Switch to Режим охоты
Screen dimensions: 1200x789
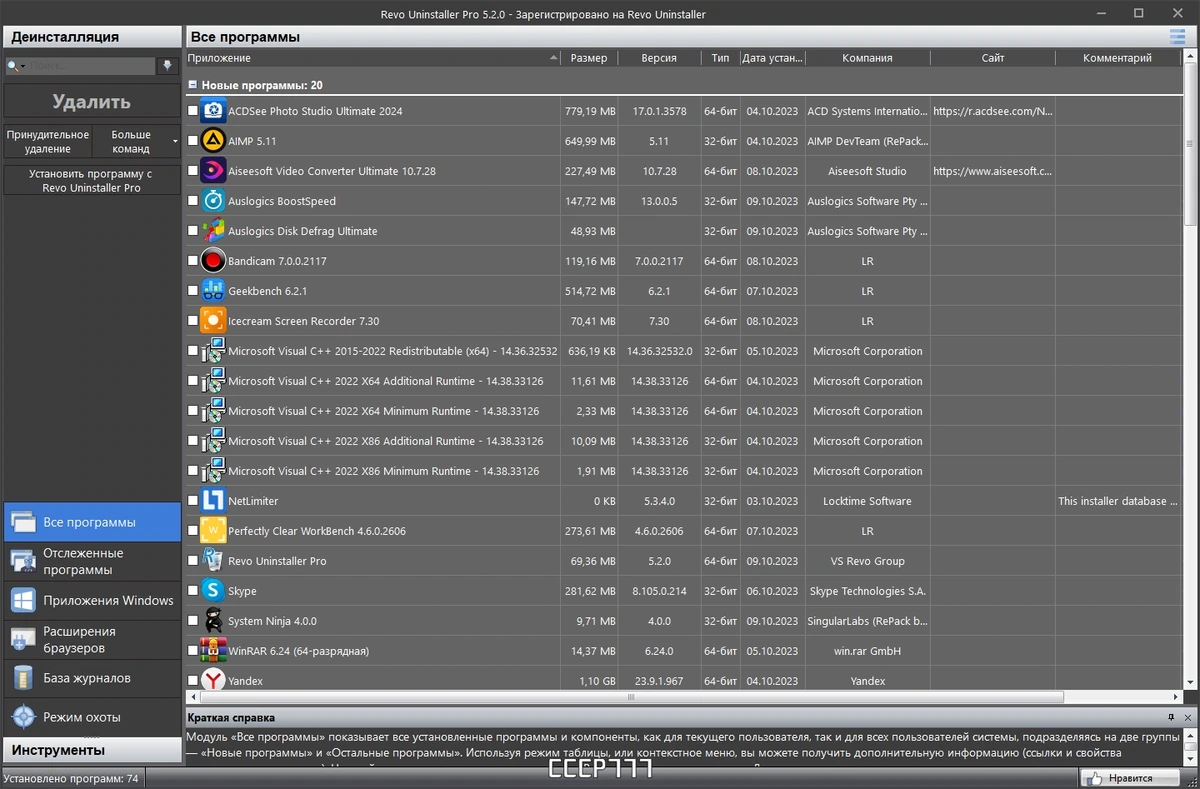92,717
